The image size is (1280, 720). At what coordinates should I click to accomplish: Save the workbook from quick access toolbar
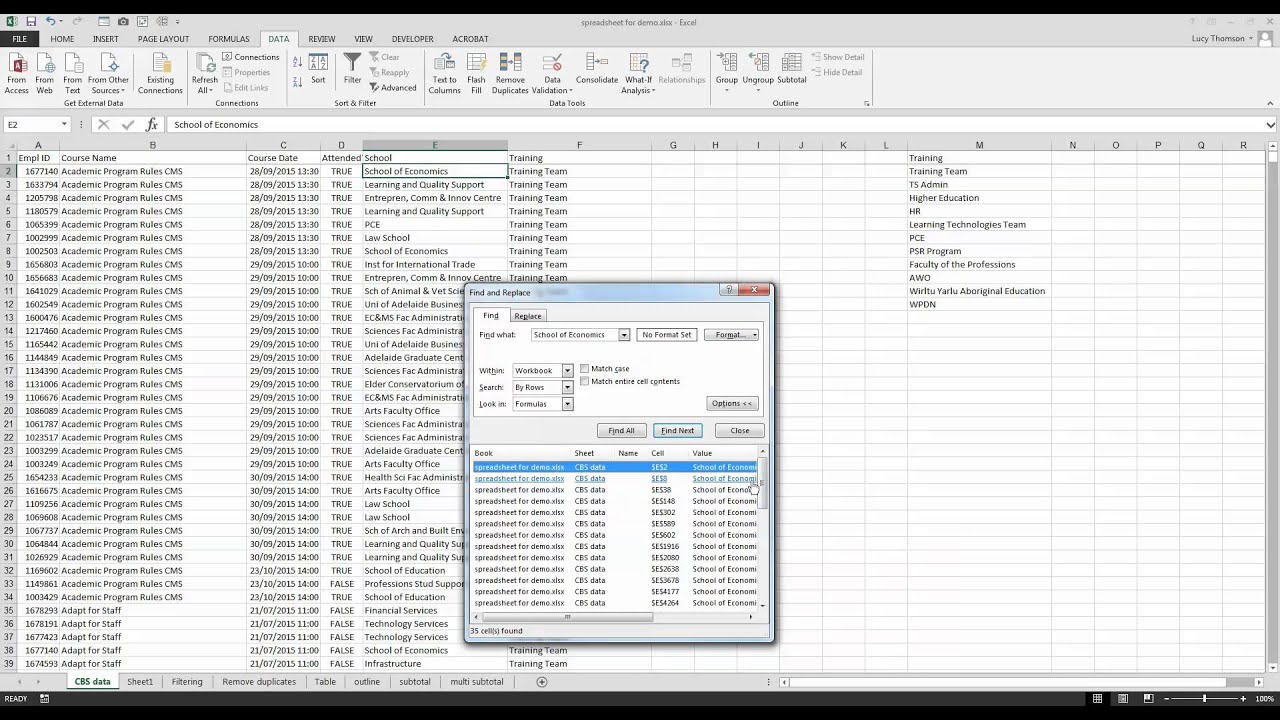tap(31, 21)
